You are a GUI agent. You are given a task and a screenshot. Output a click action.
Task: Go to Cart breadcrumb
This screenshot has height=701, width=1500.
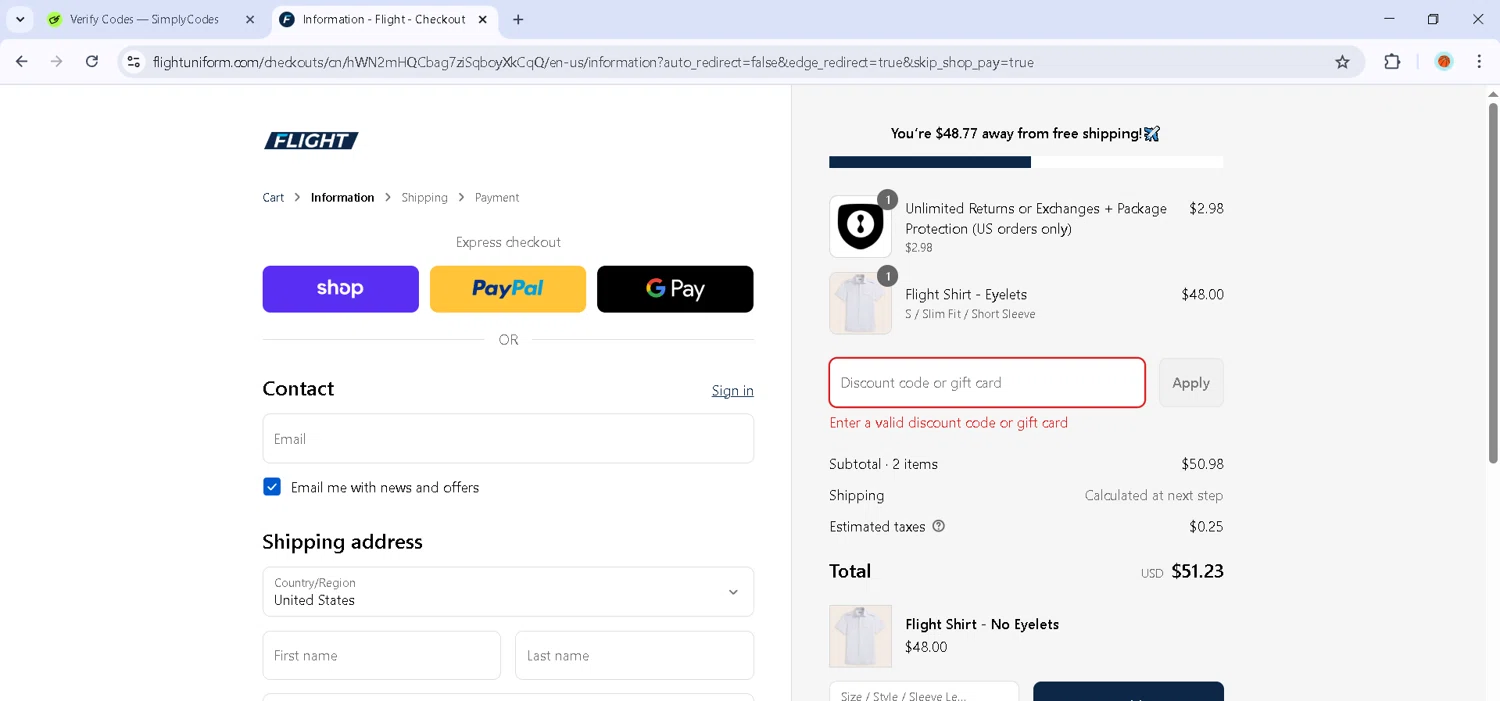pyautogui.click(x=273, y=197)
